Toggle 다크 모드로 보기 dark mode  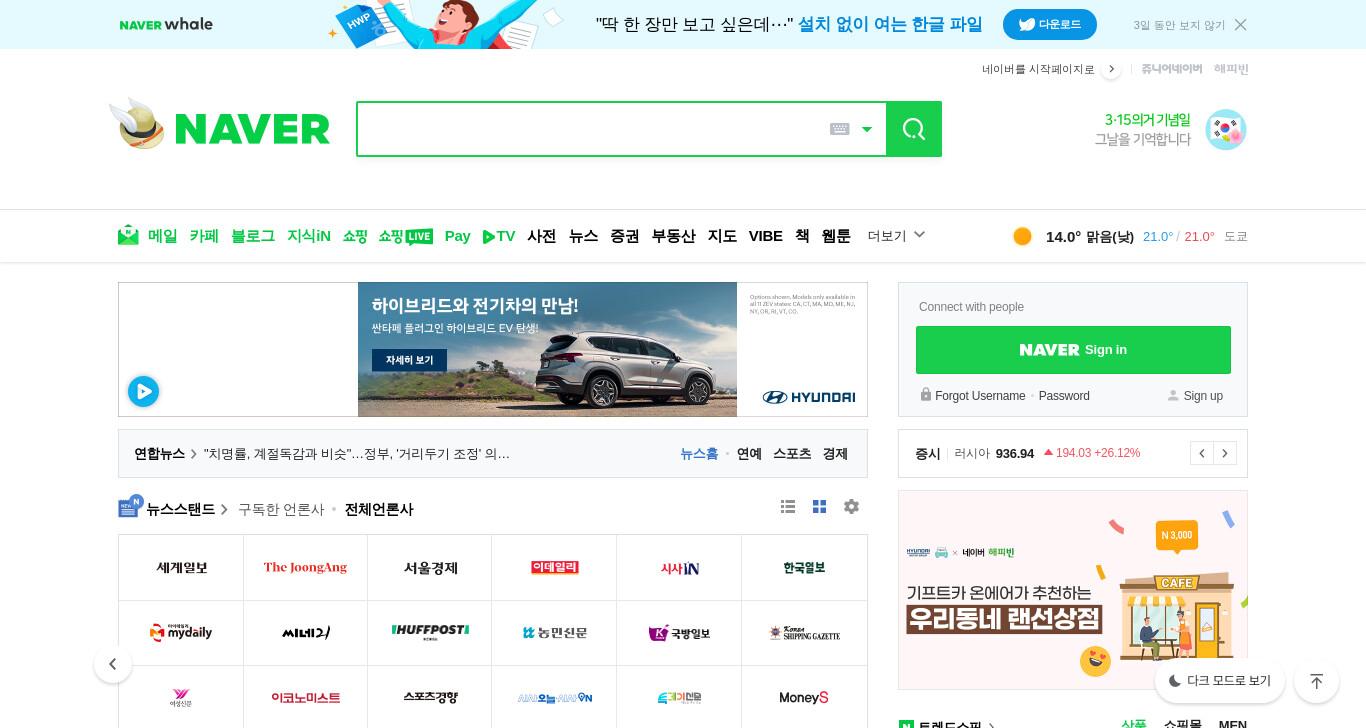[x=1219, y=681]
